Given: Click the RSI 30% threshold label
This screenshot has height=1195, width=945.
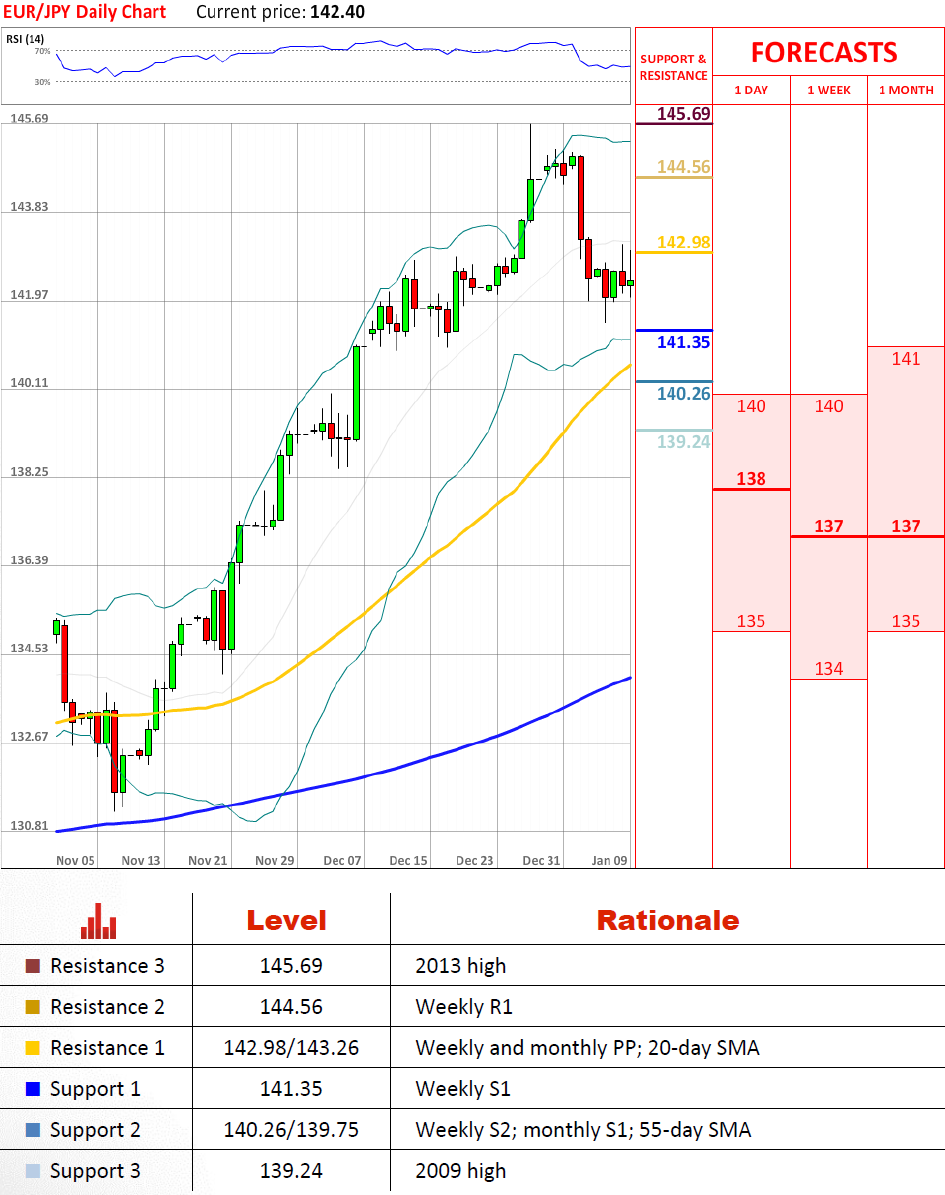Looking at the screenshot, I should (43, 82).
